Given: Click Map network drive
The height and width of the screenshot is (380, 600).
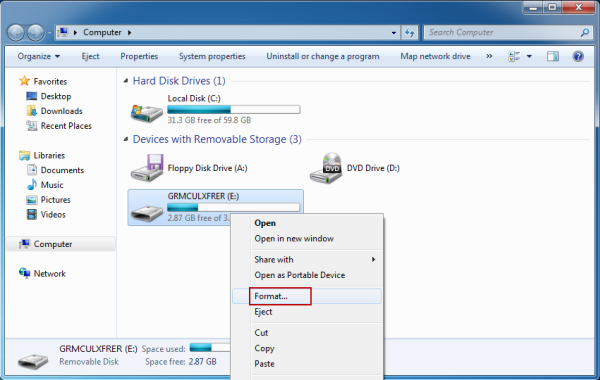Looking at the screenshot, I should point(435,56).
